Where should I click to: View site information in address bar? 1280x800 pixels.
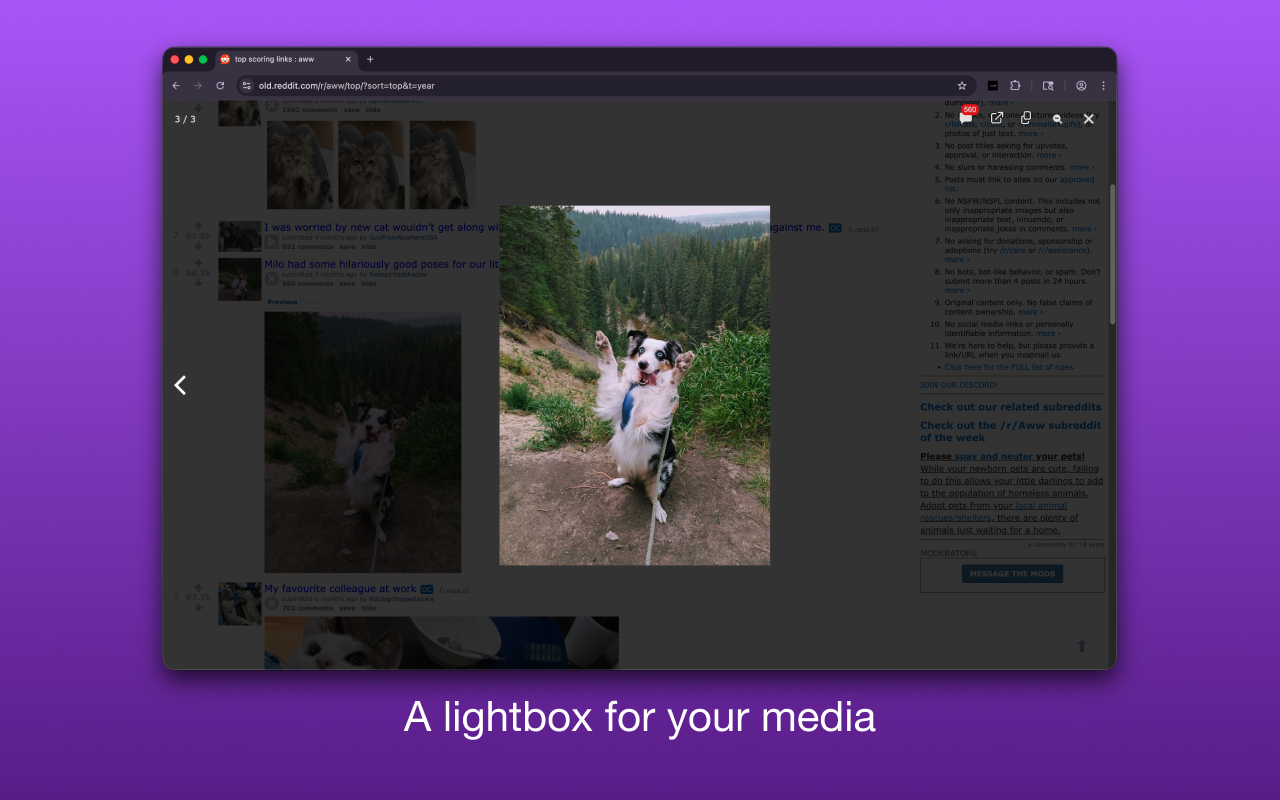[247, 86]
